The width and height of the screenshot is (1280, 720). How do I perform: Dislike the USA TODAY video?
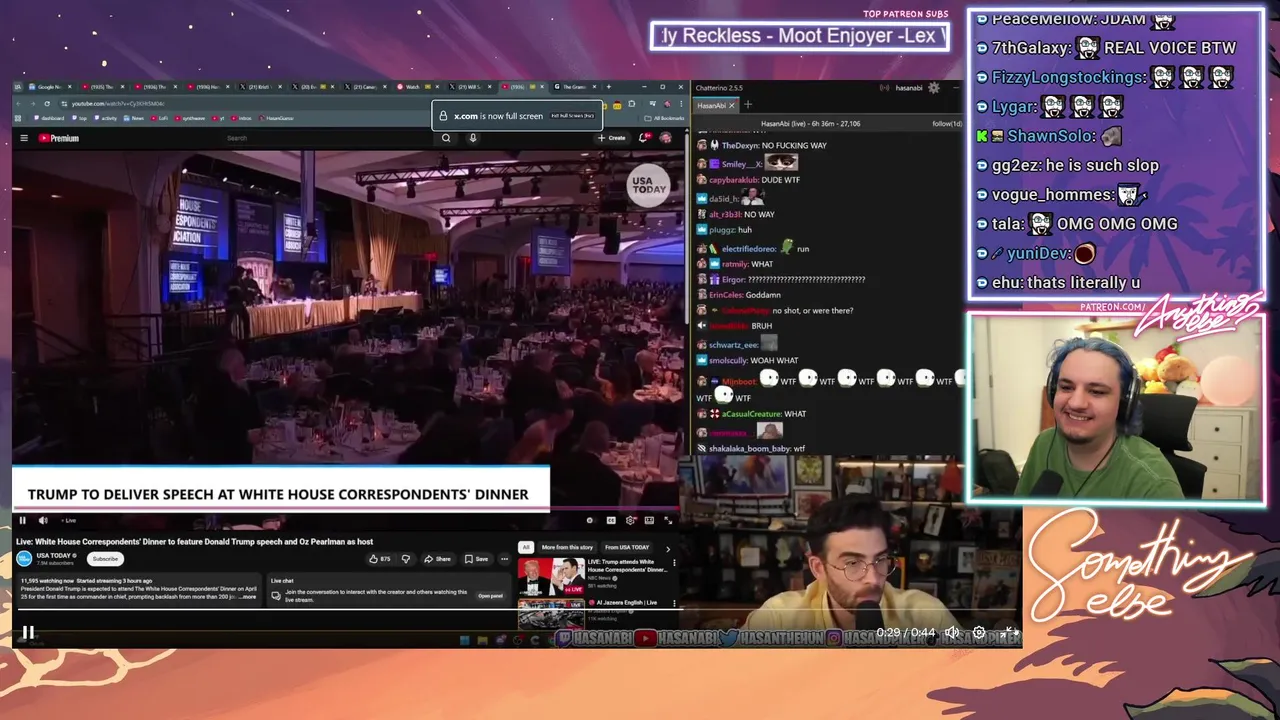pyautogui.click(x=405, y=559)
